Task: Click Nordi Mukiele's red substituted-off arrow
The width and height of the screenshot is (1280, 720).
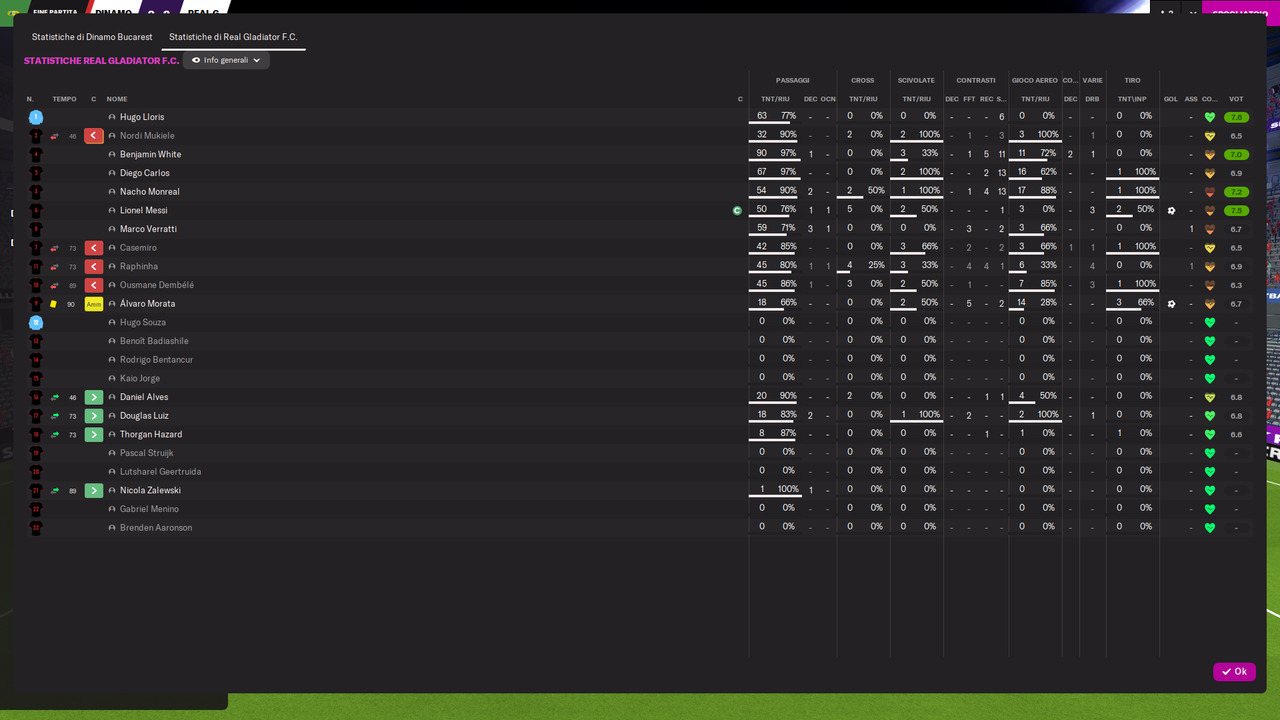Action: point(94,136)
